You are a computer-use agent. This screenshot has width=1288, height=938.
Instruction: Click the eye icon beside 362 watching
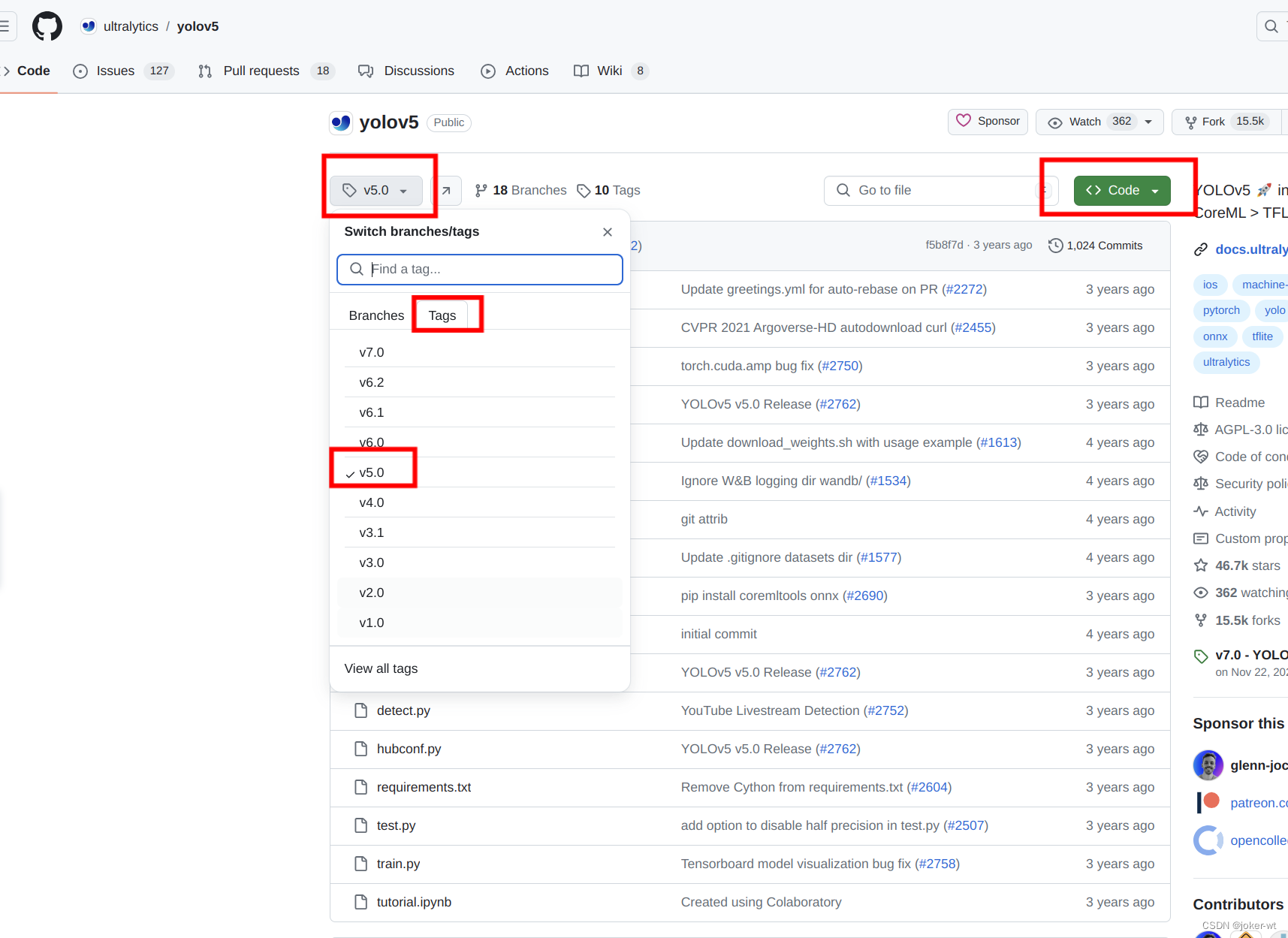coord(1201,593)
